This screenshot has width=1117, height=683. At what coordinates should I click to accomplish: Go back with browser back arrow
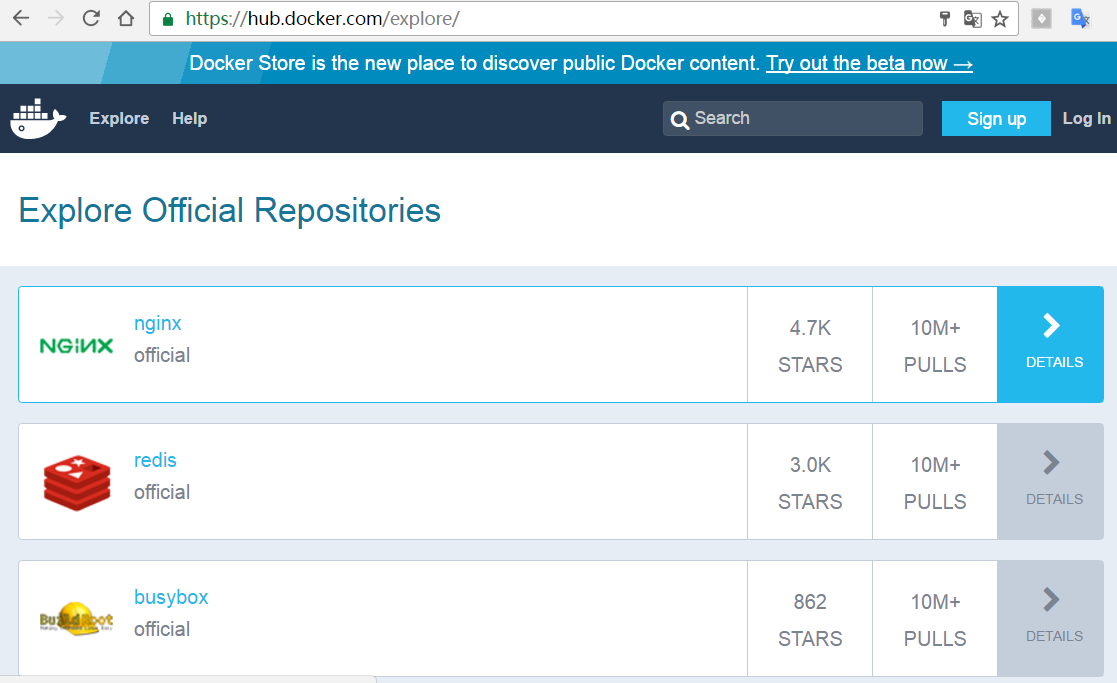click(21, 19)
